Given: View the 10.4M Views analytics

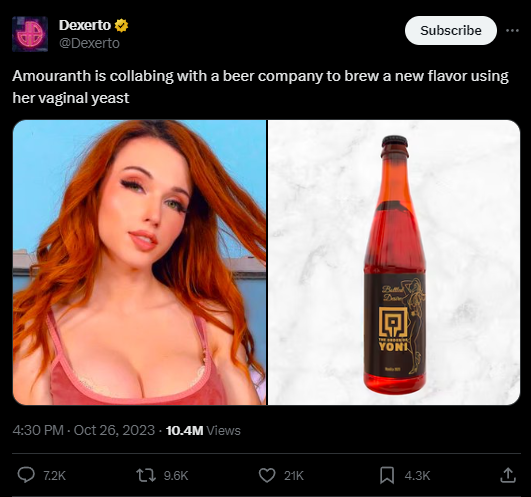Looking at the screenshot, I should click(x=203, y=430).
